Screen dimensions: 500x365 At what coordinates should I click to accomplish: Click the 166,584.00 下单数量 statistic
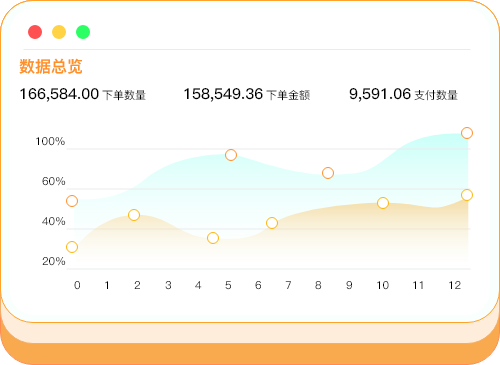click(83, 94)
